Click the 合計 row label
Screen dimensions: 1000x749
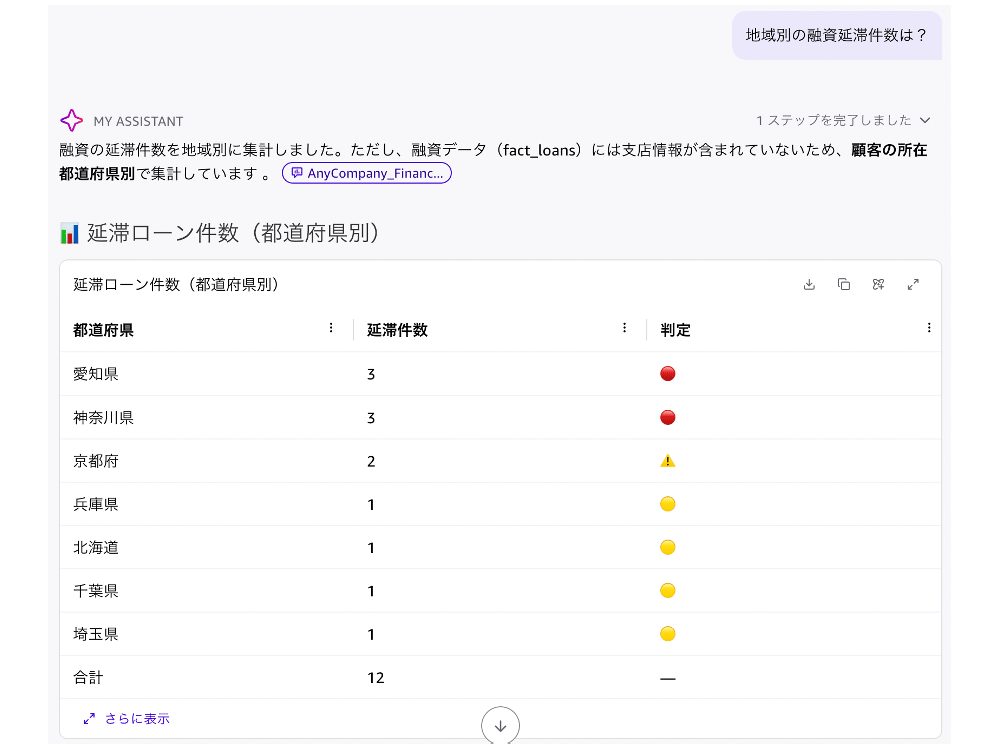click(88, 678)
